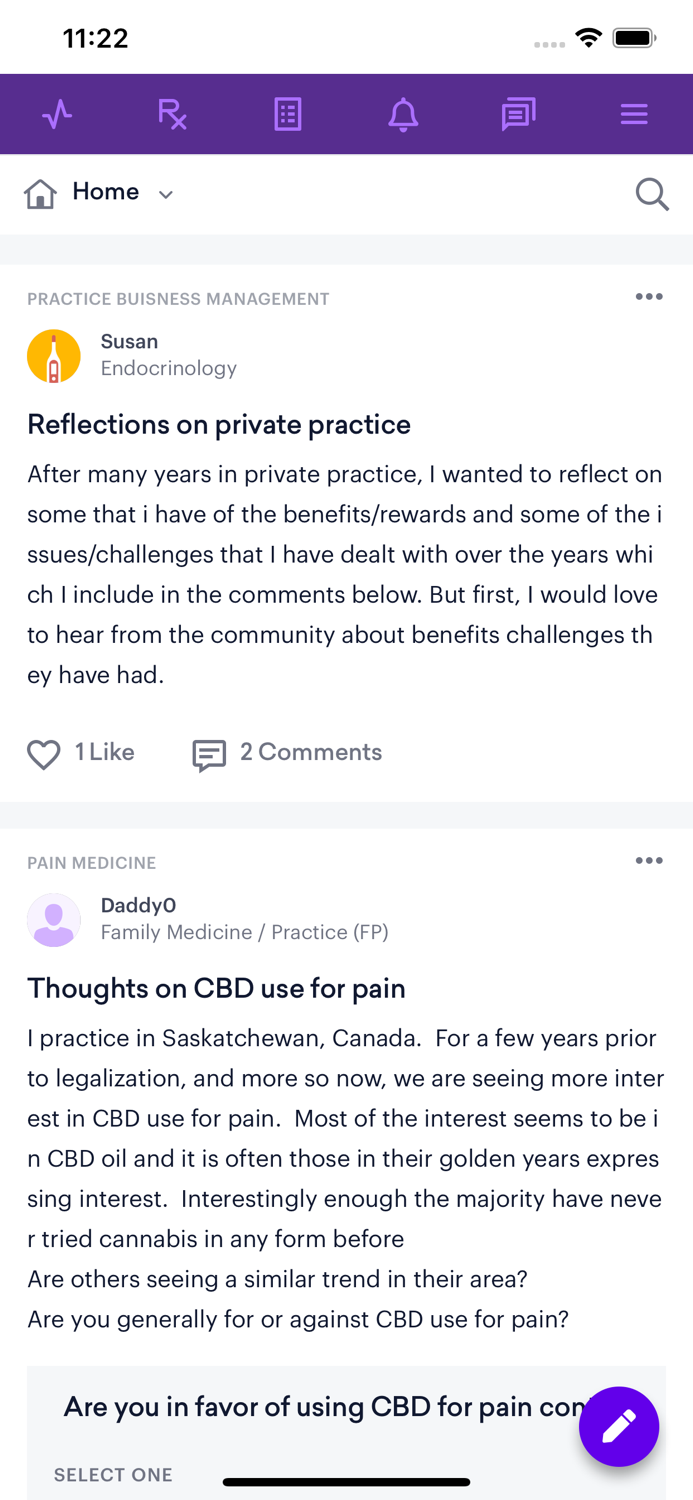Open overflow menu on Daddy0's post

pyautogui.click(x=648, y=860)
